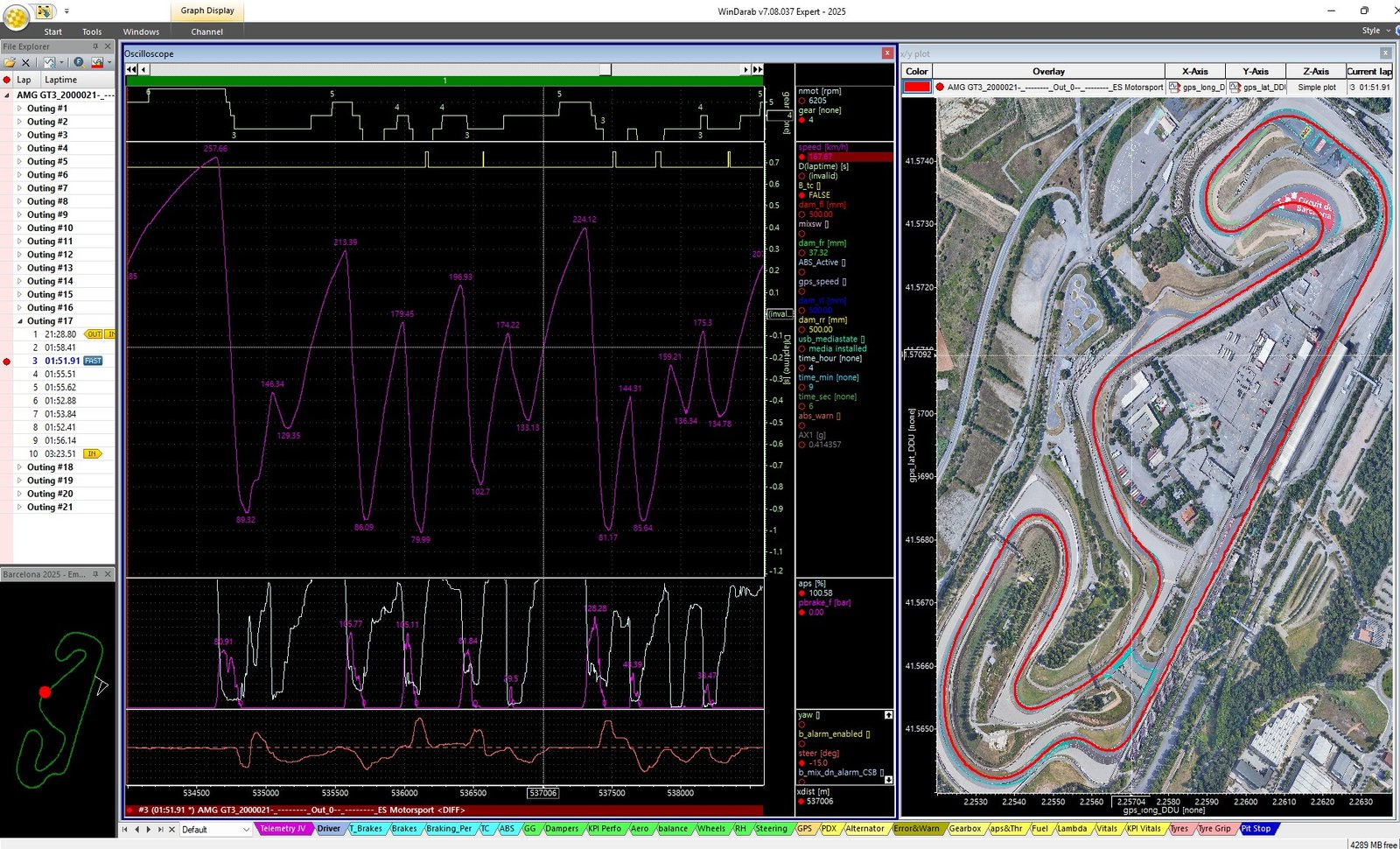Pin the File Explorer panel
Image resolution: width=1400 pixels, height=849 pixels.
click(x=95, y=46)
